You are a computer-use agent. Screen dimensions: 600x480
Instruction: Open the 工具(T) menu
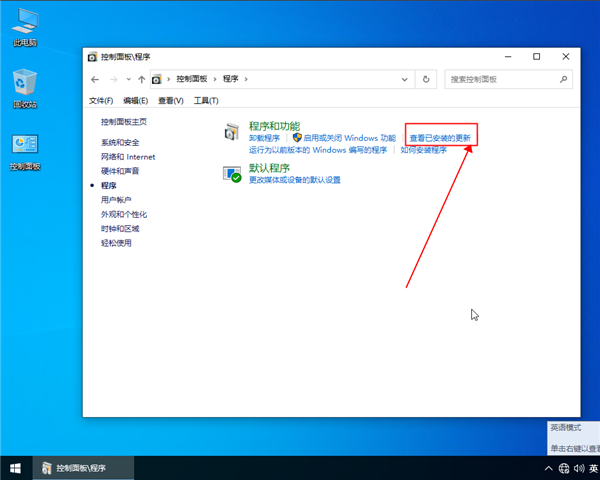click(x=206, y=101)
